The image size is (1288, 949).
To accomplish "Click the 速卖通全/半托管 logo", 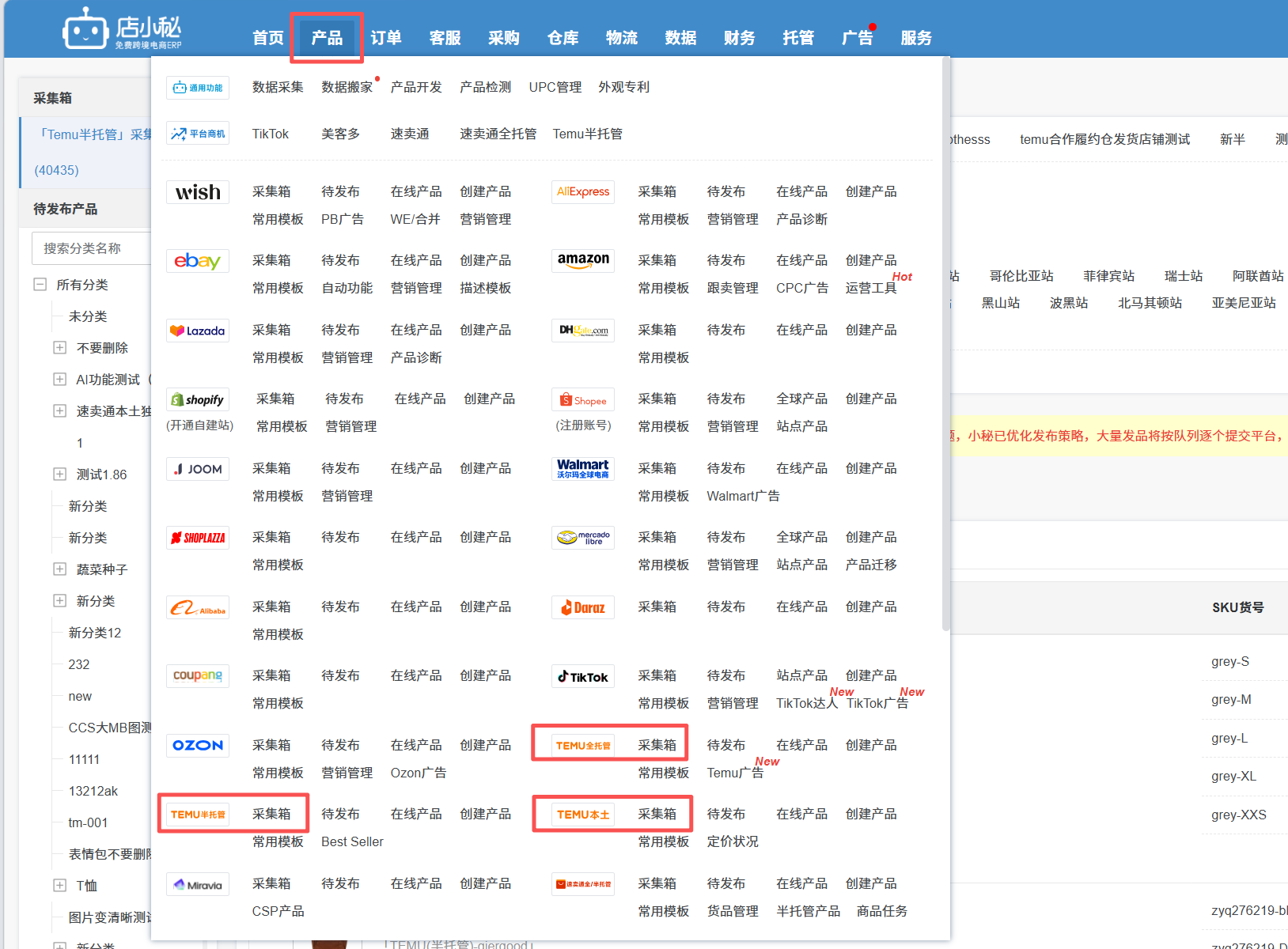I will pyautogui.click(x=583, y=884).
